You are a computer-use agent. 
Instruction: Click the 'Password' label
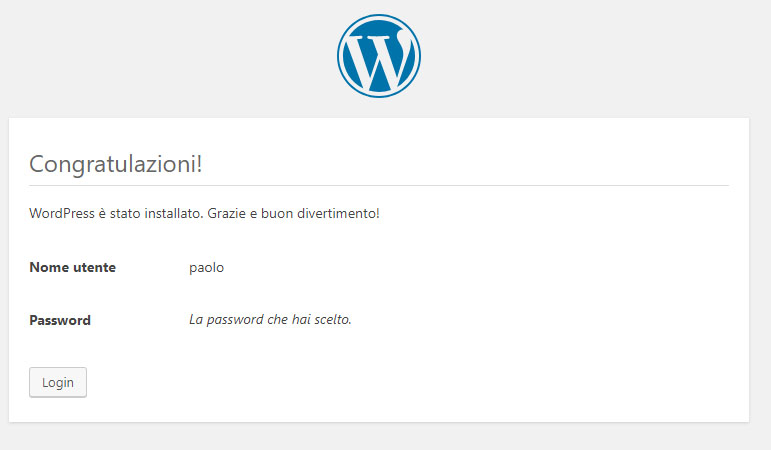click(60, 320)
